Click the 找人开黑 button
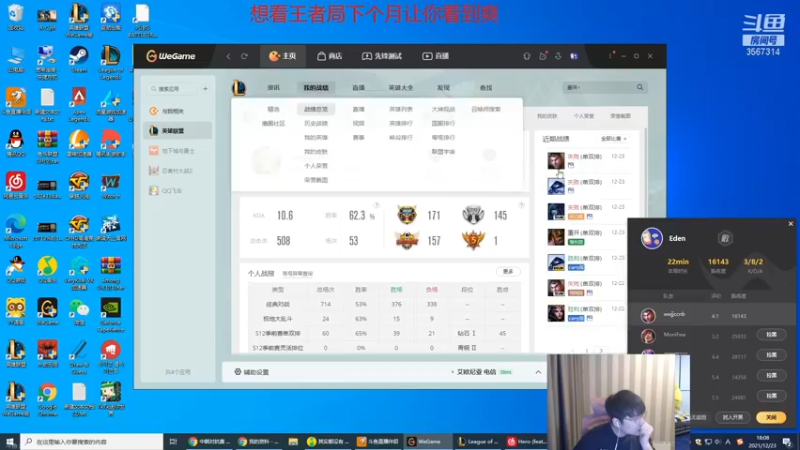The image size is (800, 450). [x=733, y=417]
